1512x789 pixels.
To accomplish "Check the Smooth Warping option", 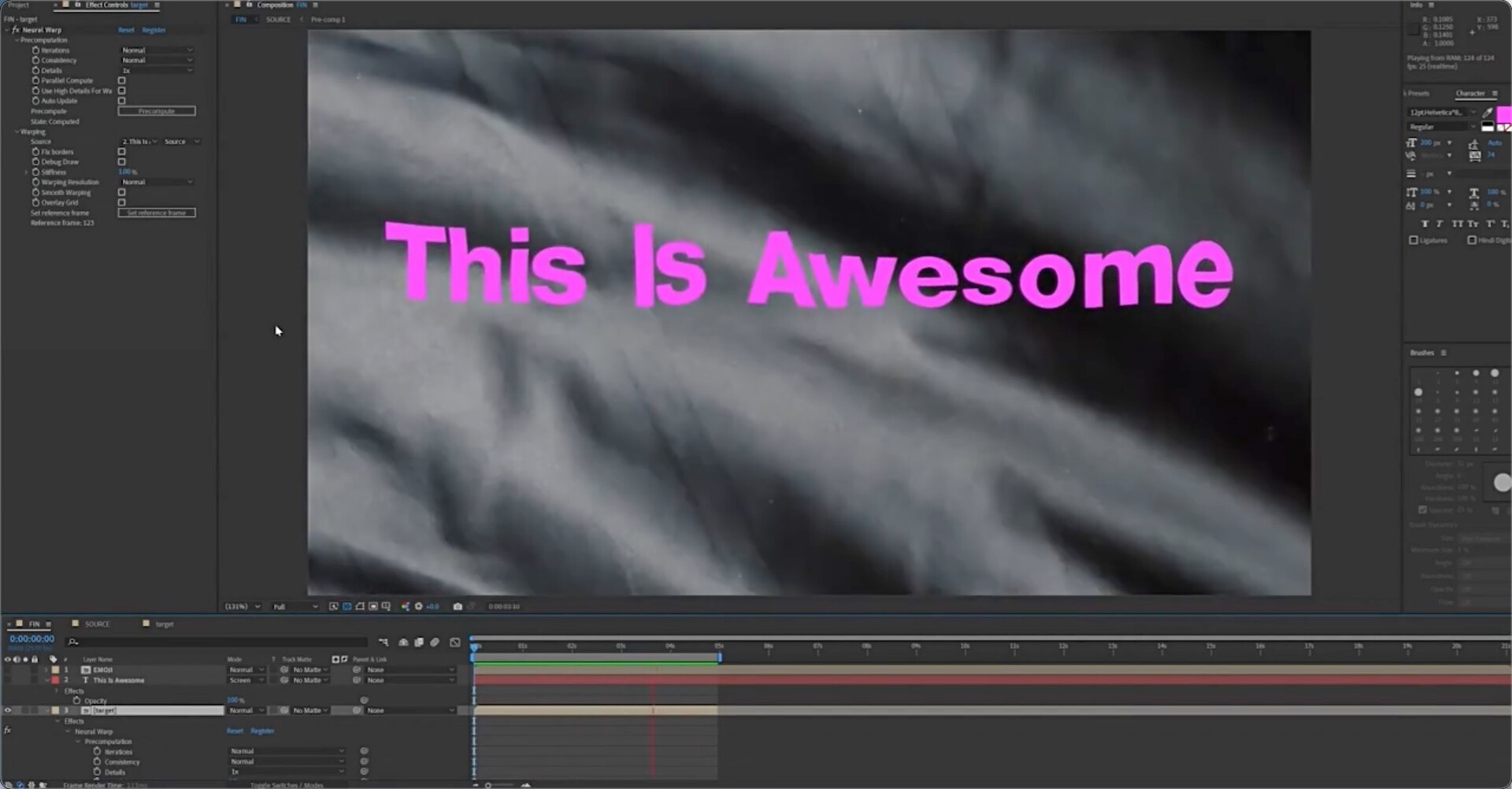I will click(121, 192).
